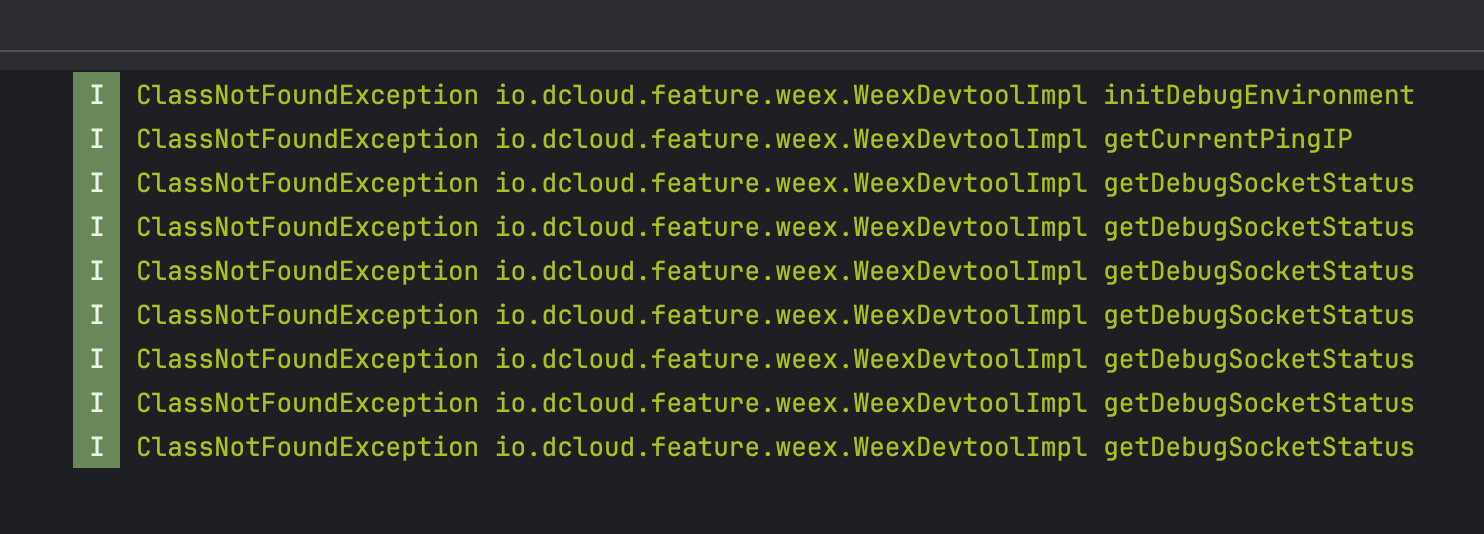The image size is (1484, 534).
Task: Click the info badge on the seventh log line
Action: tap(96, 359)
